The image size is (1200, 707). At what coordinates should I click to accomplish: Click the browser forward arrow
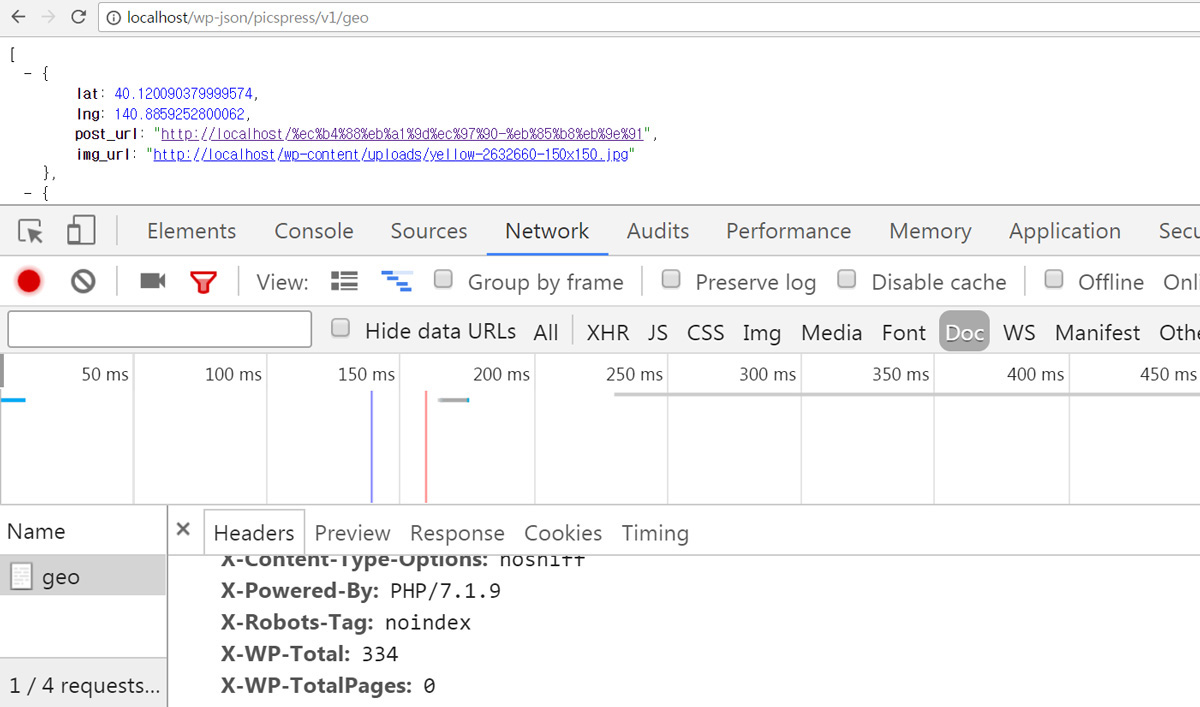click(48, 17)
